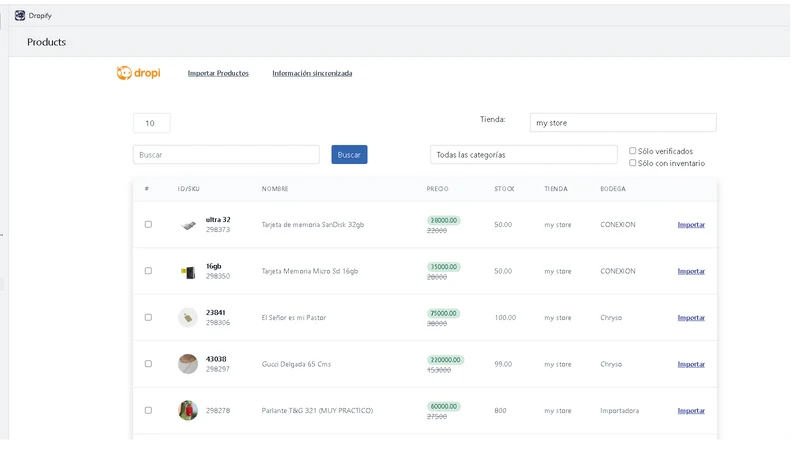Open the Información sincronizada tab
The image size is (800, 450).
[x=312, y=73]
